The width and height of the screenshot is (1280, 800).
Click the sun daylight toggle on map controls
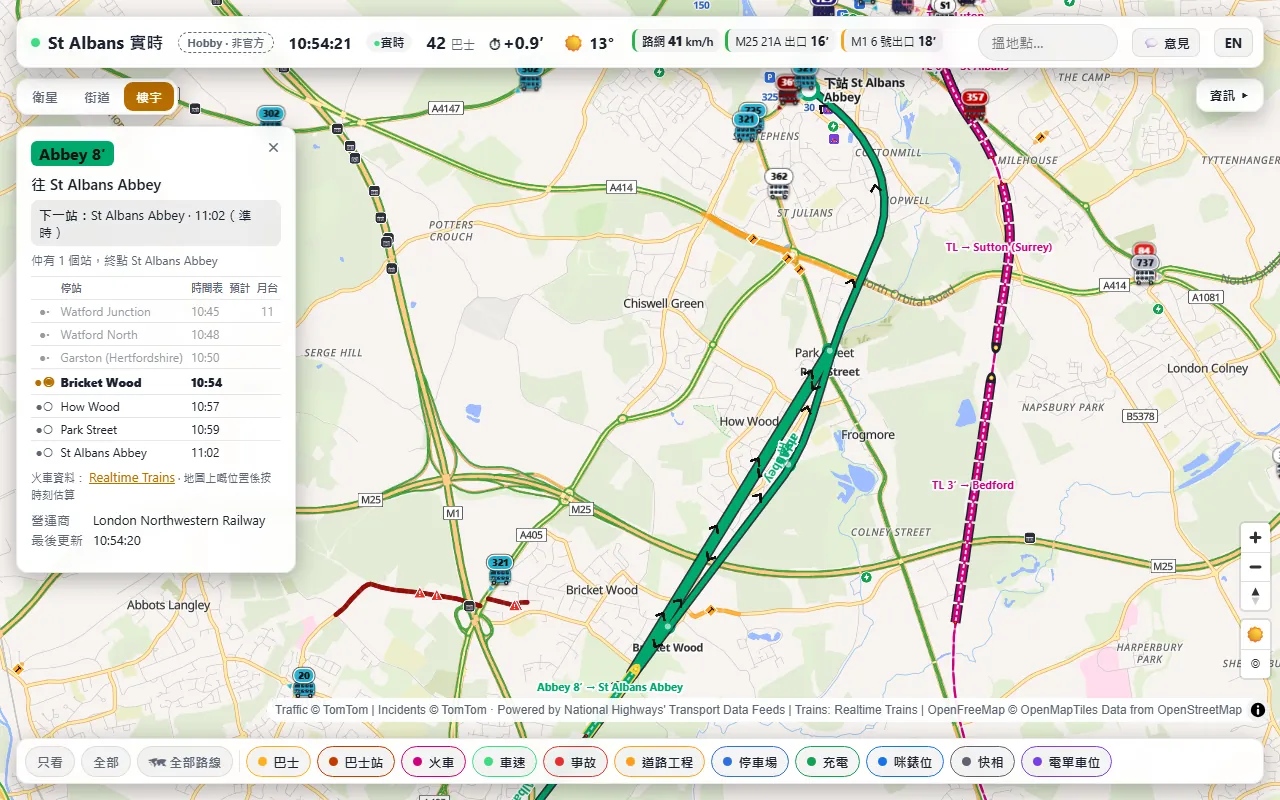[1255, 634]
